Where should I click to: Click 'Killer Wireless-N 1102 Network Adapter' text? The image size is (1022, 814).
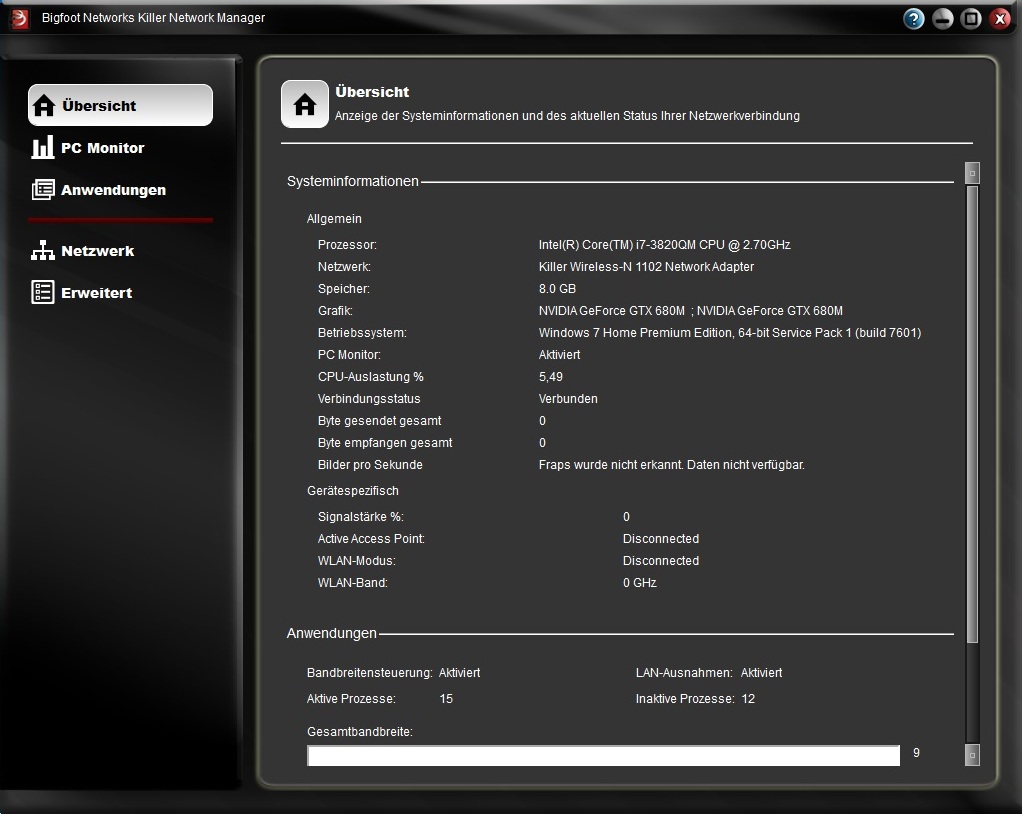point(646,267)
